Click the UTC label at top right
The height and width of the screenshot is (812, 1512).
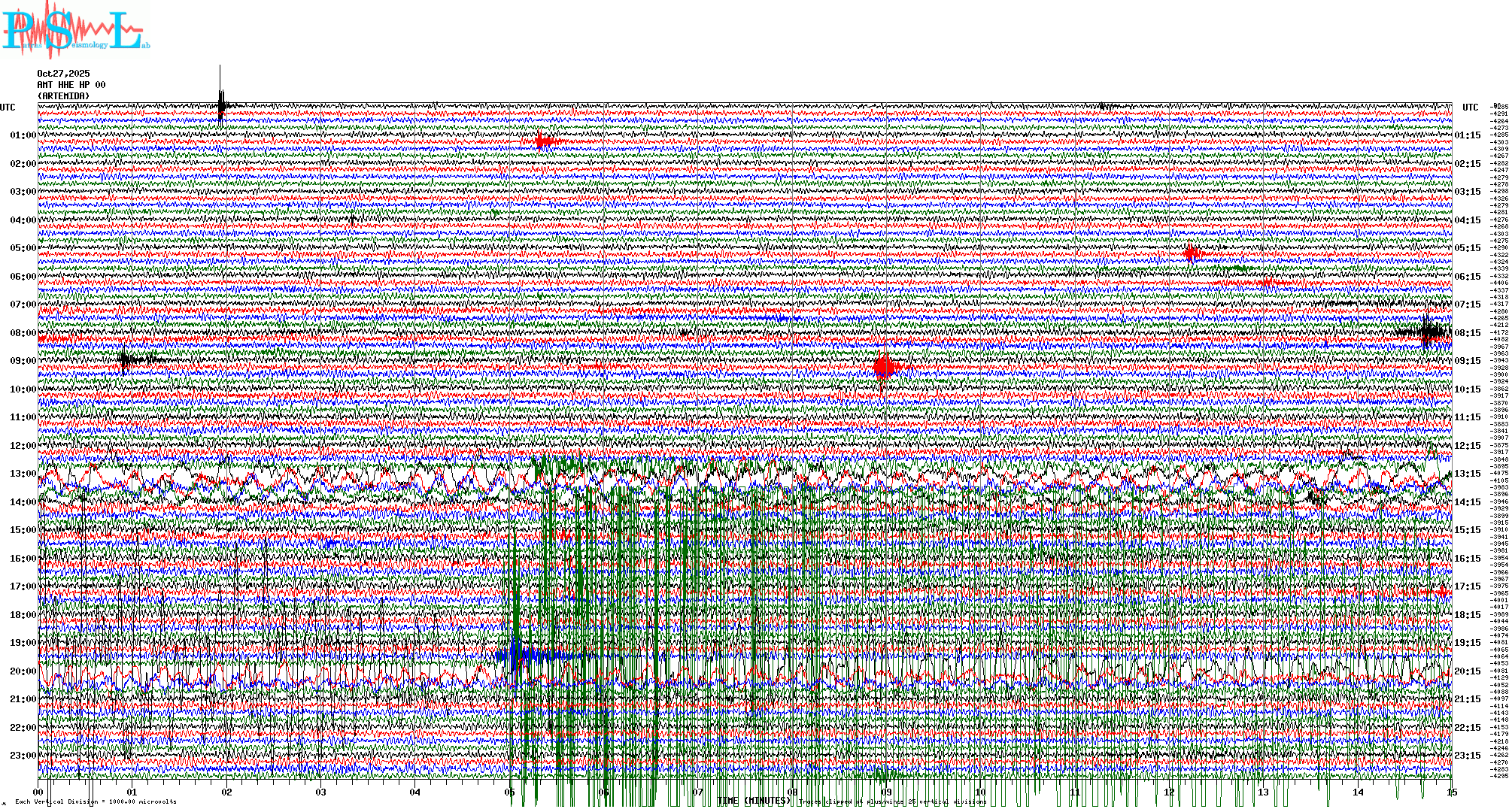(x=1470, y=108)
